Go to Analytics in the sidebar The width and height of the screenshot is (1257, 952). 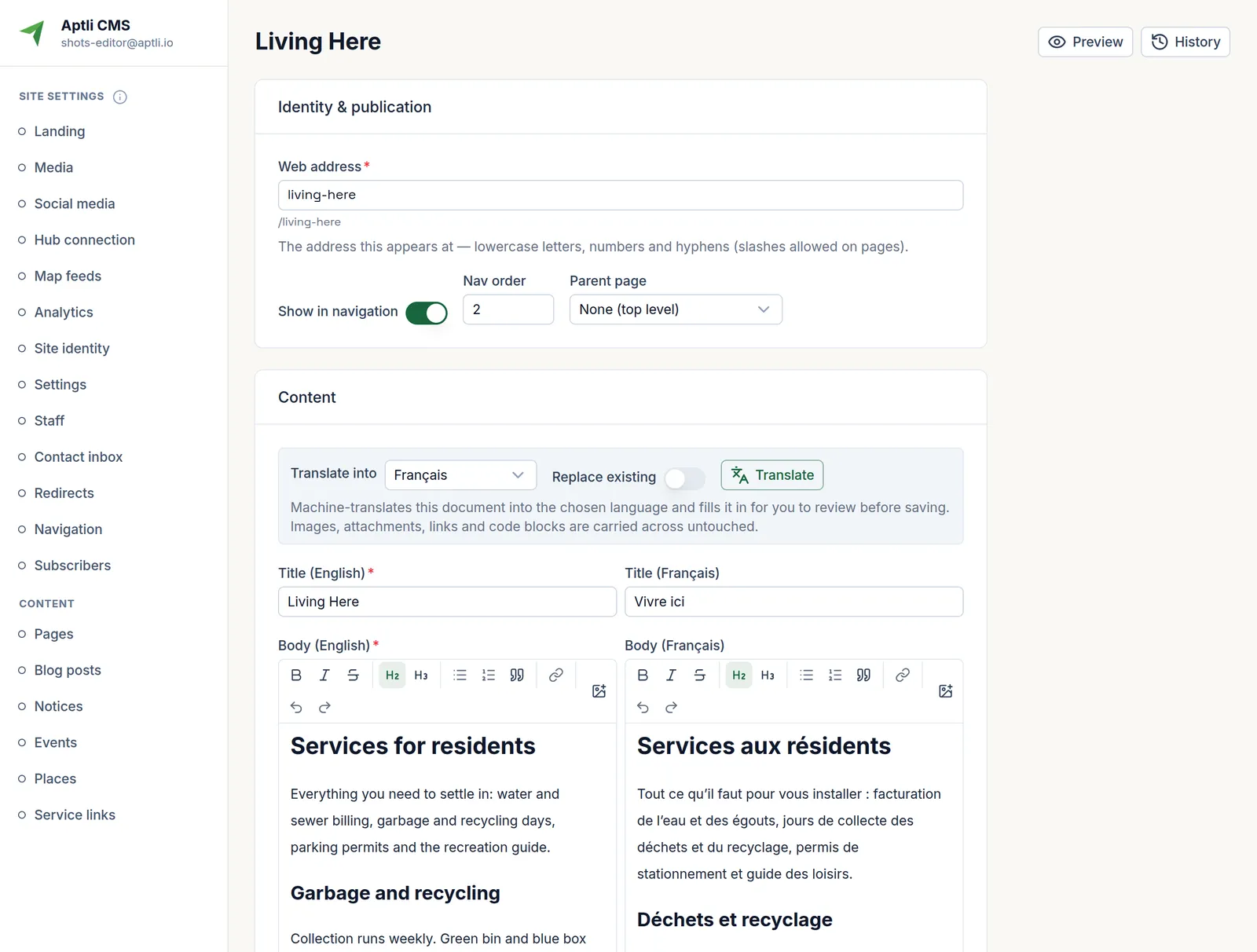[x=64, y=312]
